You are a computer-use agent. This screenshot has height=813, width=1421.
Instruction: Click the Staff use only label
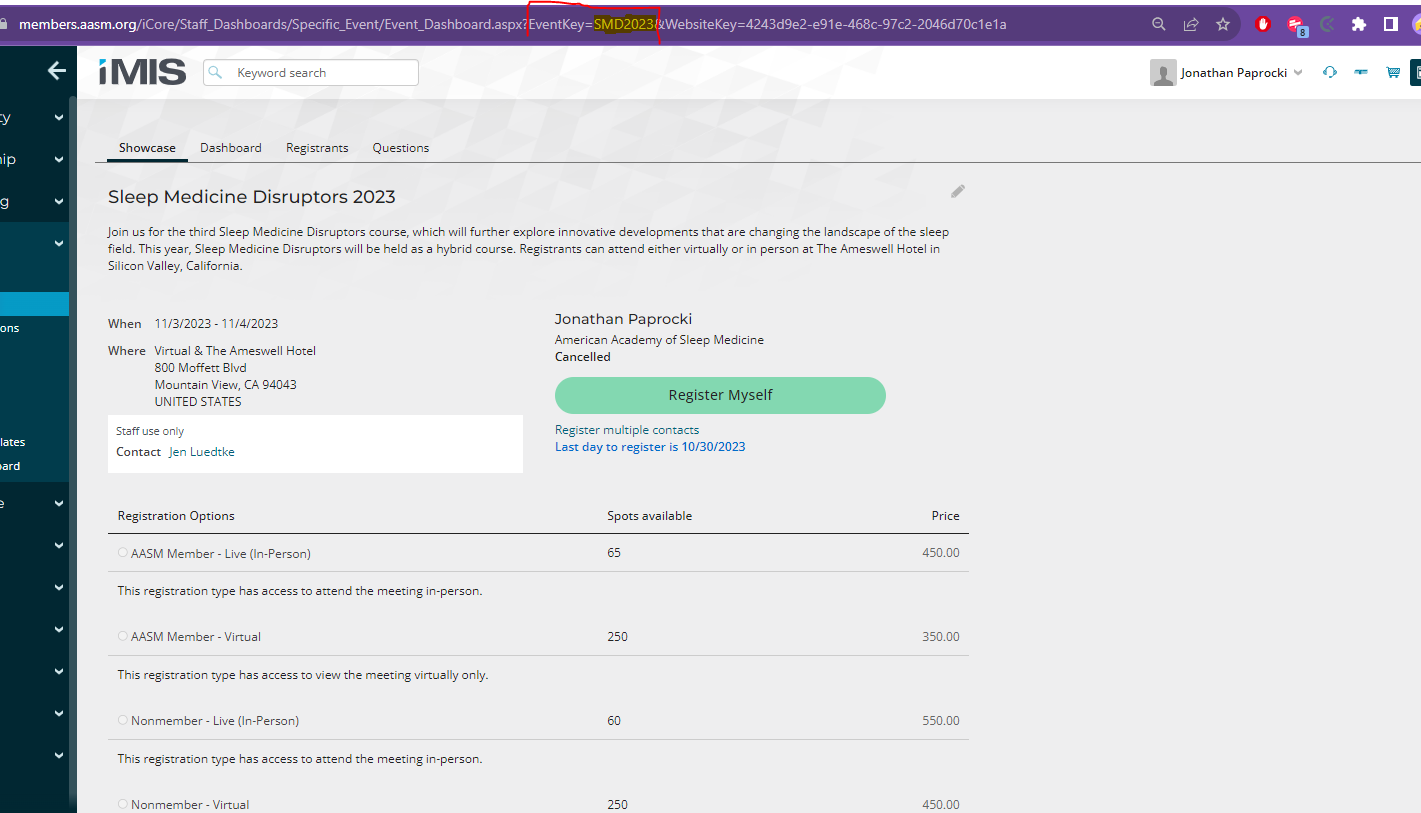tap(150, 431)
